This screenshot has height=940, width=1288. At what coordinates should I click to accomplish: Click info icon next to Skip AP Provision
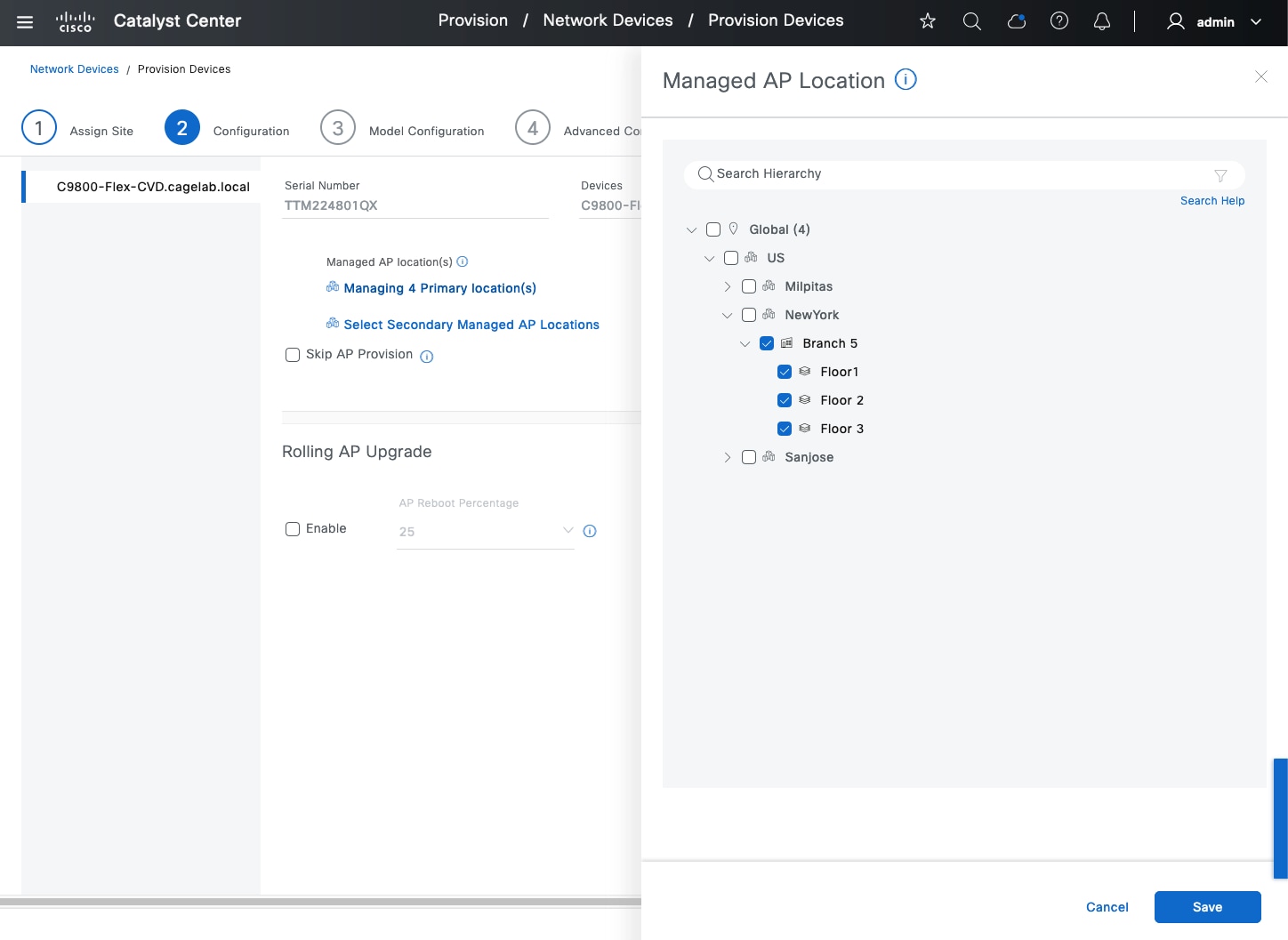click(x=427, y=357)
